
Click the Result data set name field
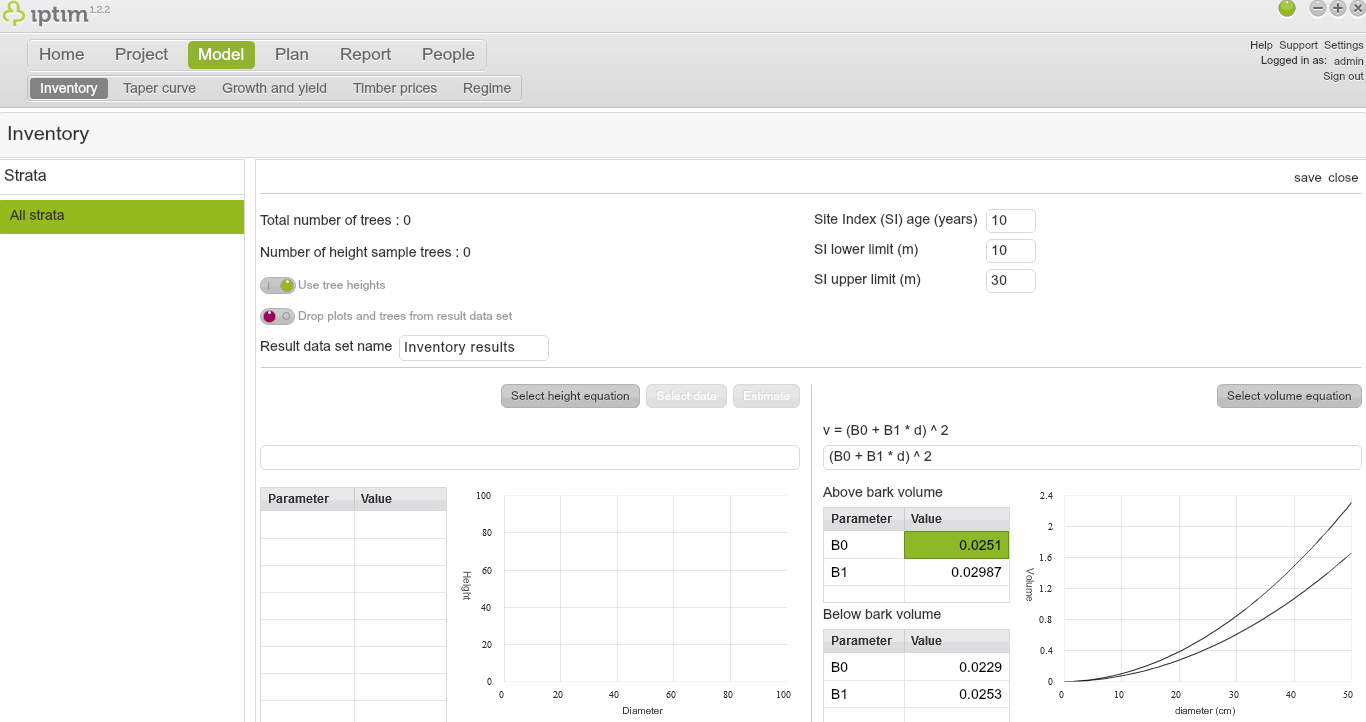473,347
